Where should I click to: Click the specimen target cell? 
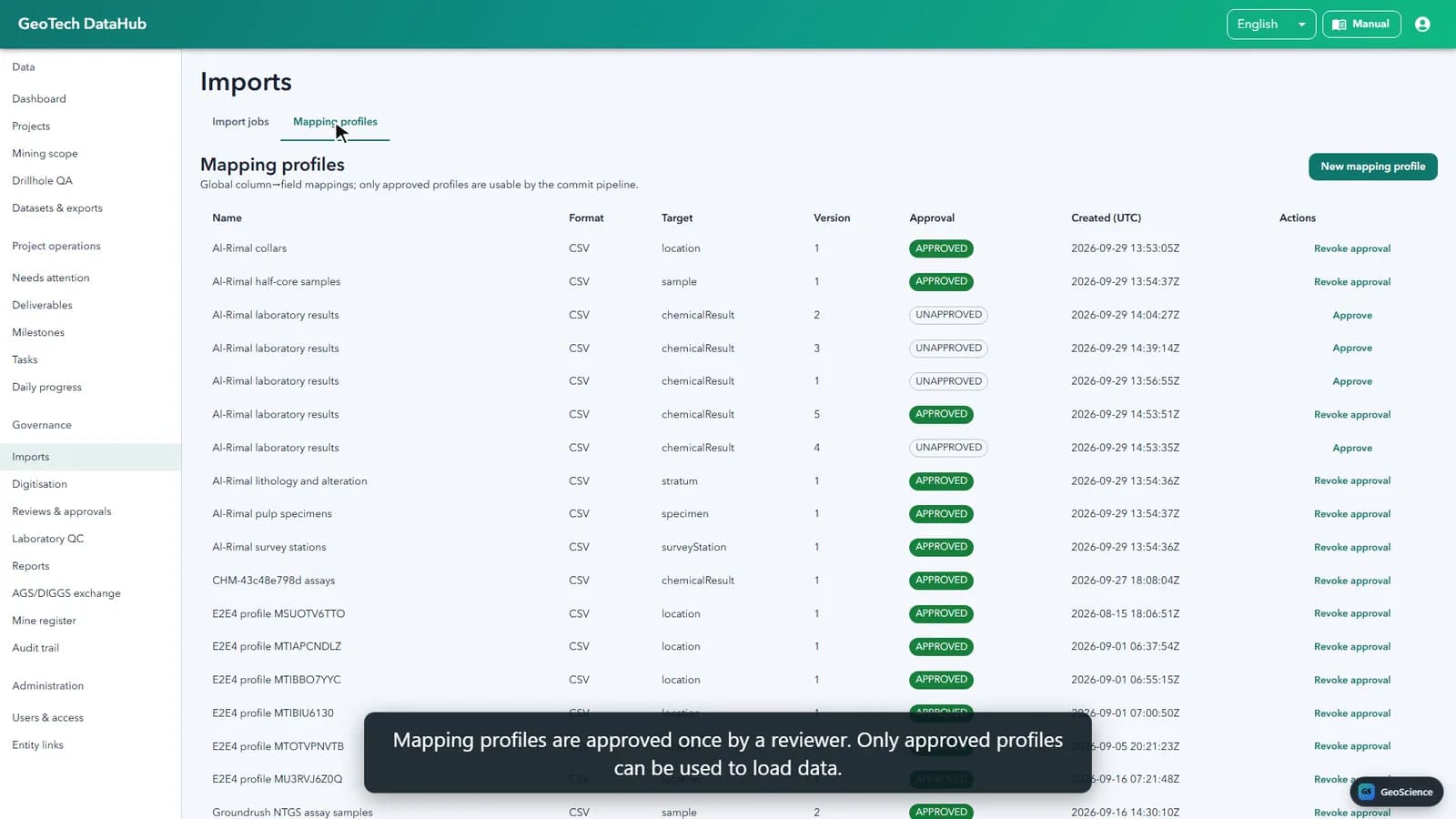coord(684,514)
